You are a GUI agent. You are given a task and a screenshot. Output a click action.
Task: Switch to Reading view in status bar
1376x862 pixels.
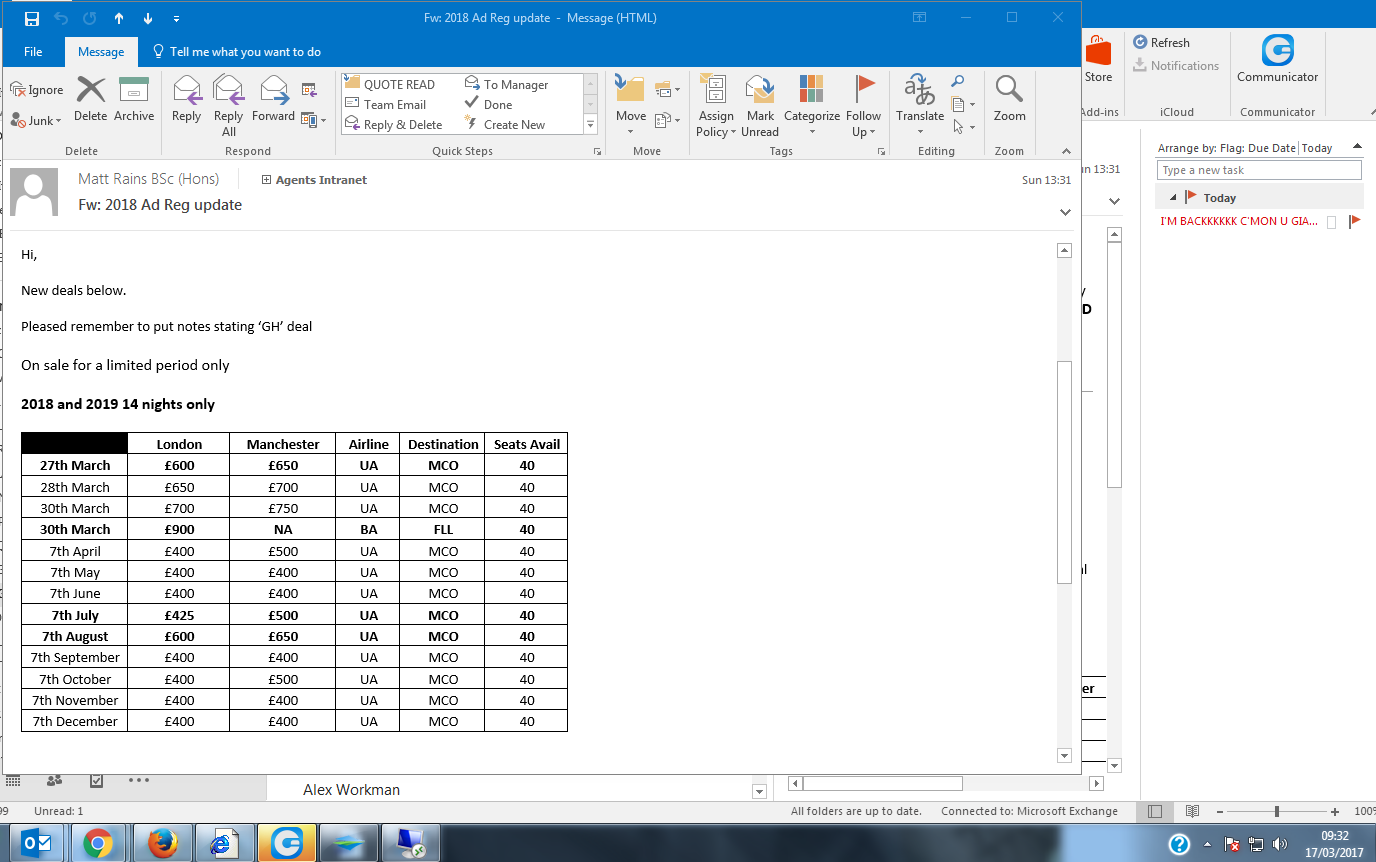1192,811
